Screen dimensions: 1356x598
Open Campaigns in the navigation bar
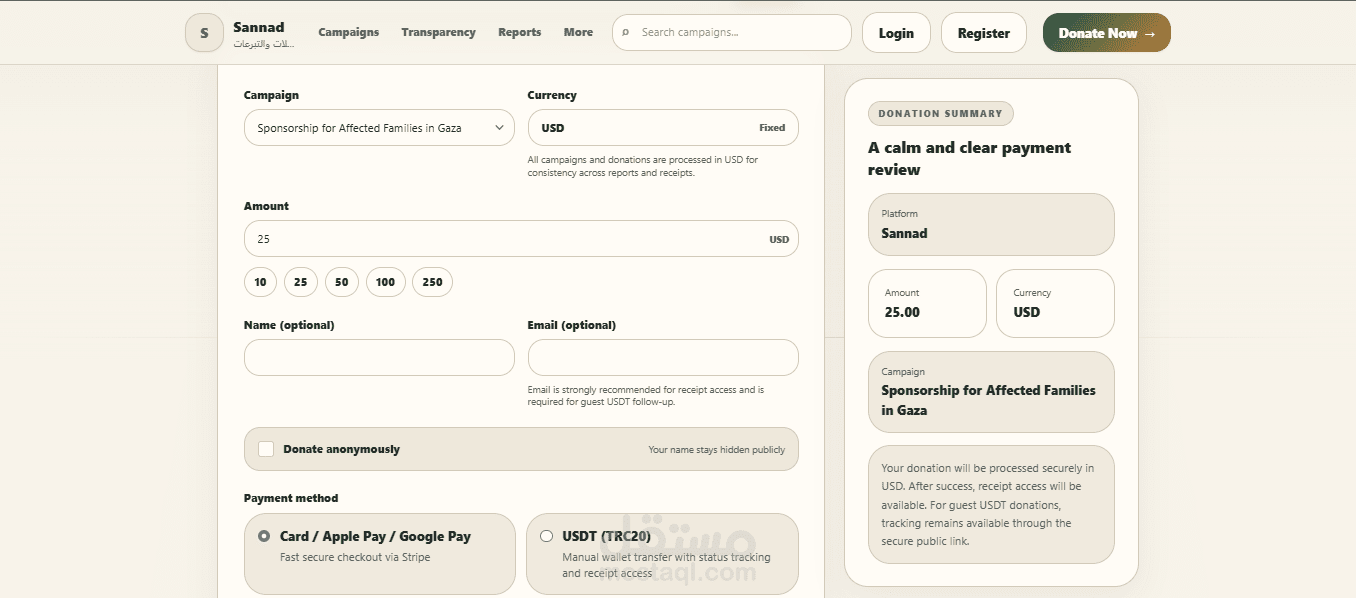click(349, 32)
